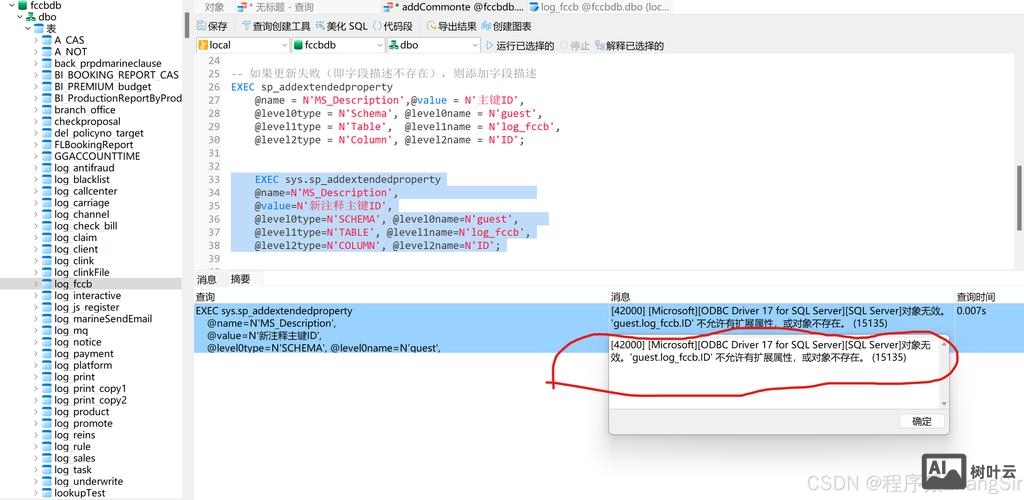Collapse the fccbdb database node
This screenshot has height=500, width=1024.
12,5
